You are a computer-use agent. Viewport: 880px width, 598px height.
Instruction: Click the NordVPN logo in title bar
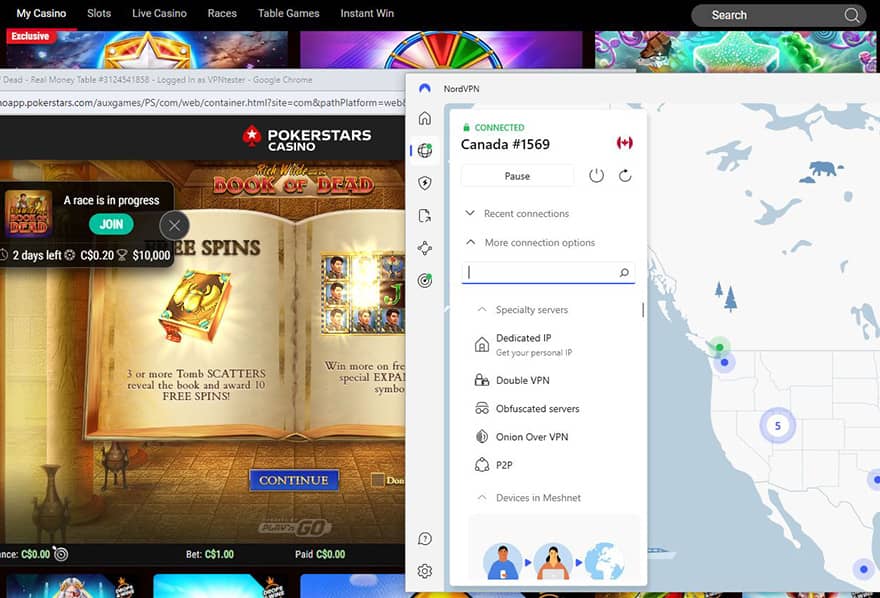425,89
